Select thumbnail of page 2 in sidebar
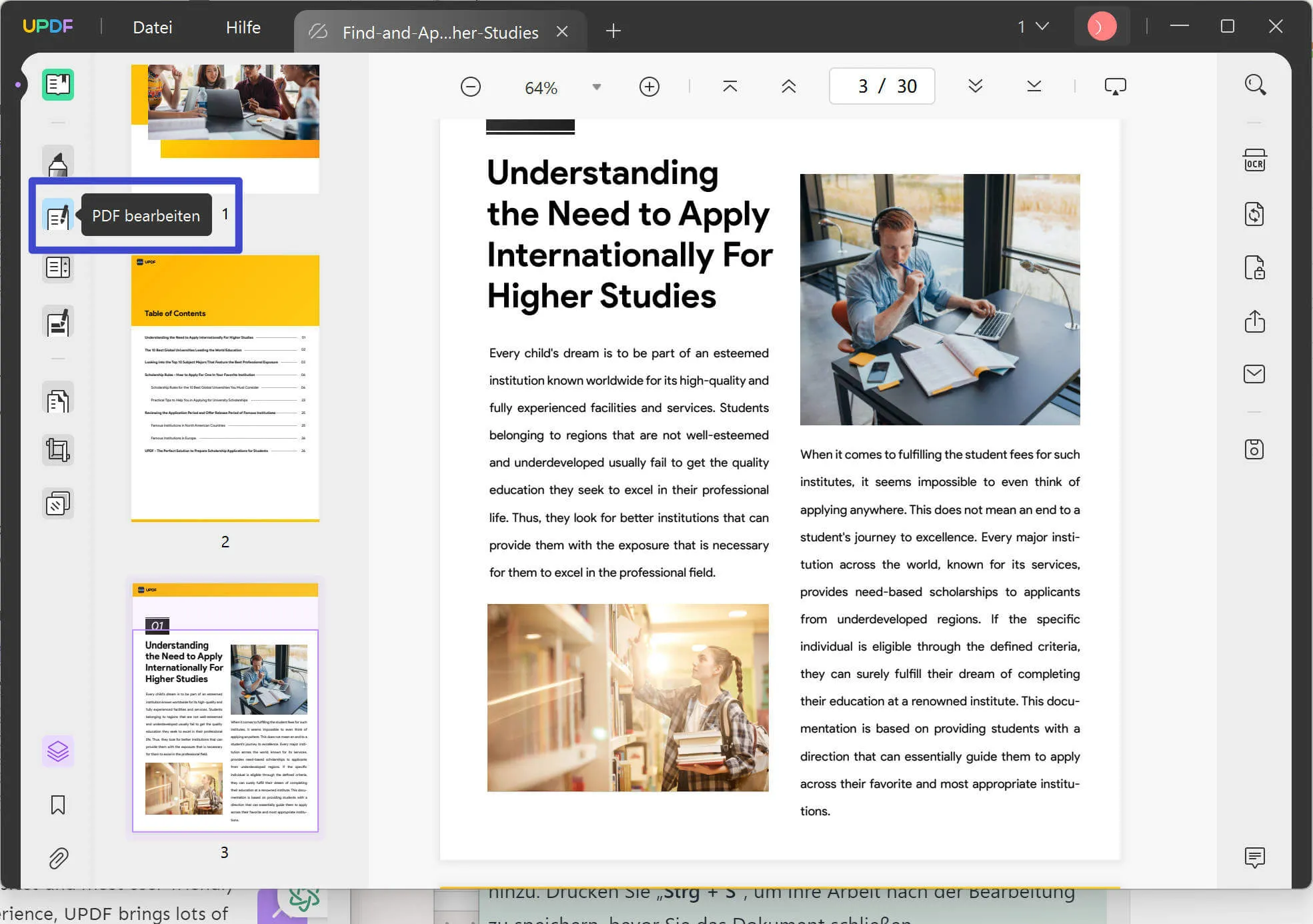 pyautogui.click(x=225, y=390)
